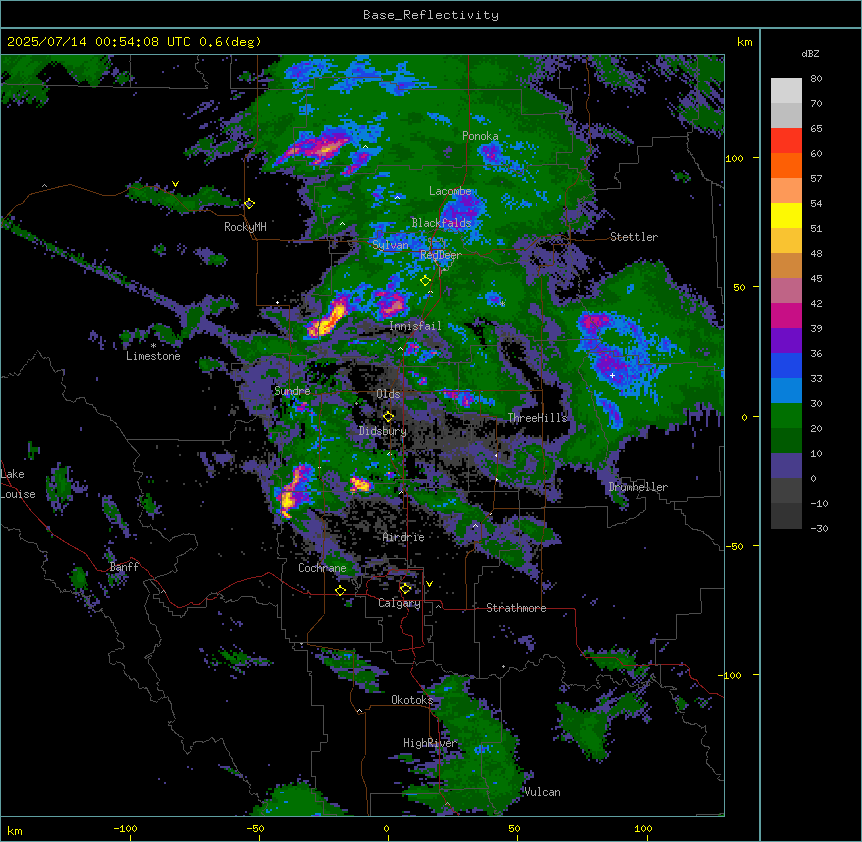Click the Base_Reflectivity title
The height and width of the screenshot is (842, 862).
[431, 15]
